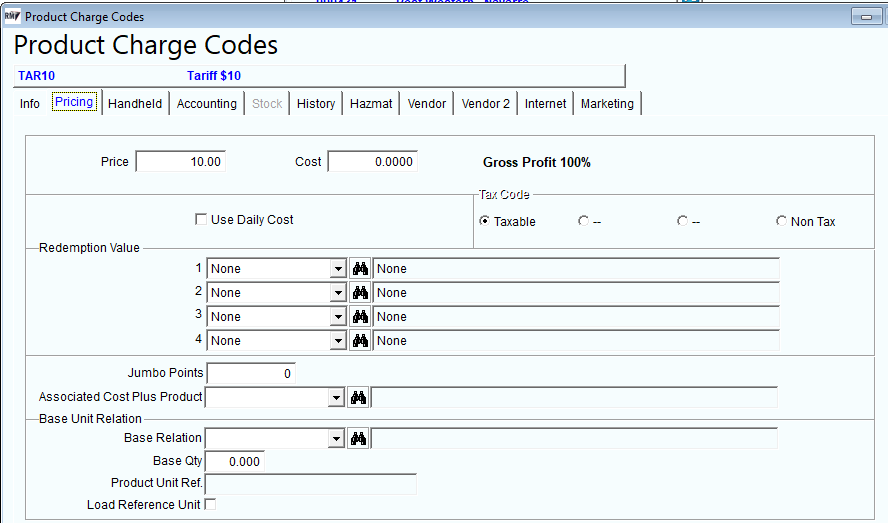This screenshot has height=523, width=888.
Task: Click the Cost input field
Action: [x=373, y=161]
